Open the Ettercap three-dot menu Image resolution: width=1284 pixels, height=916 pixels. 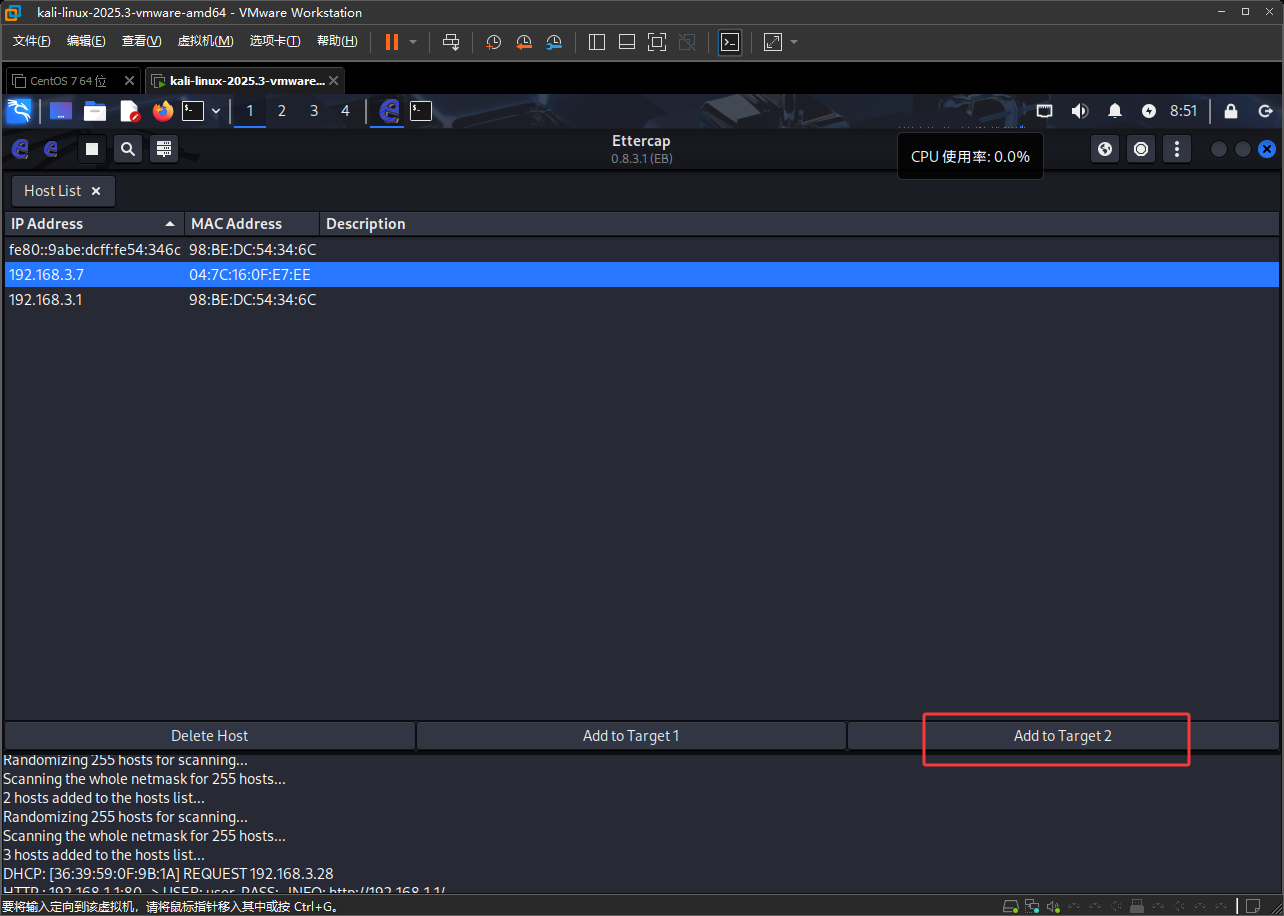[x=1177, y=149]
